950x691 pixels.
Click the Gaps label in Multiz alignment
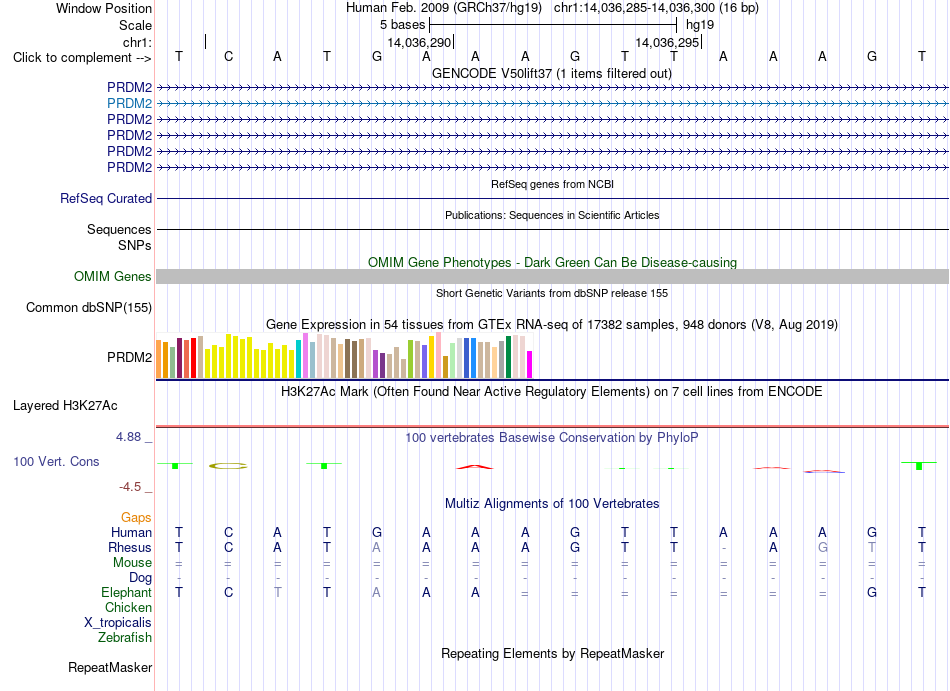coord(136,517)
